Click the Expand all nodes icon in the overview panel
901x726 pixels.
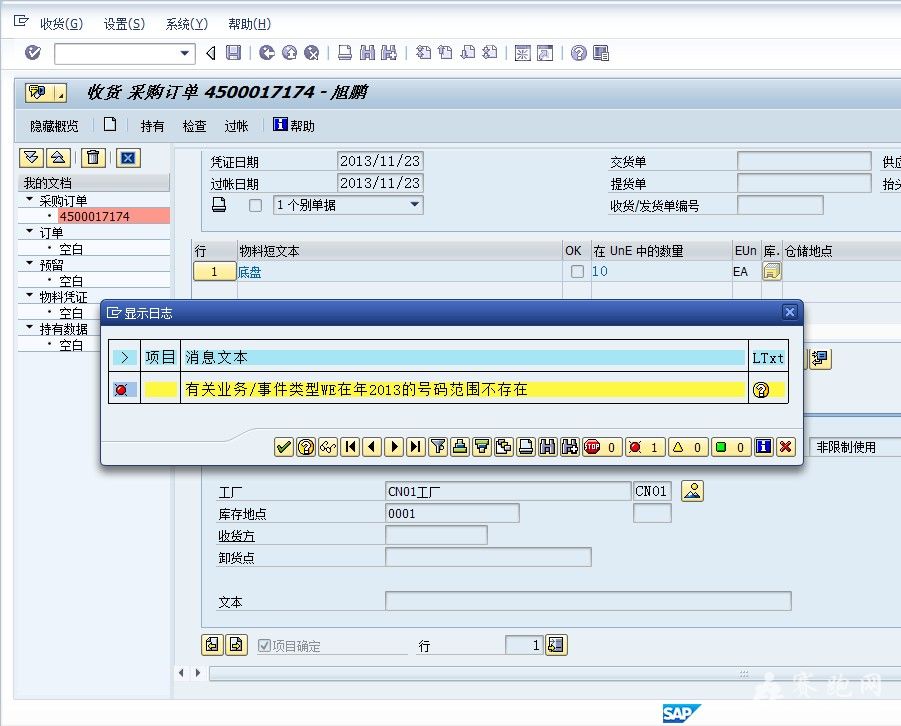pyautogui.click(x=31, y=158)
